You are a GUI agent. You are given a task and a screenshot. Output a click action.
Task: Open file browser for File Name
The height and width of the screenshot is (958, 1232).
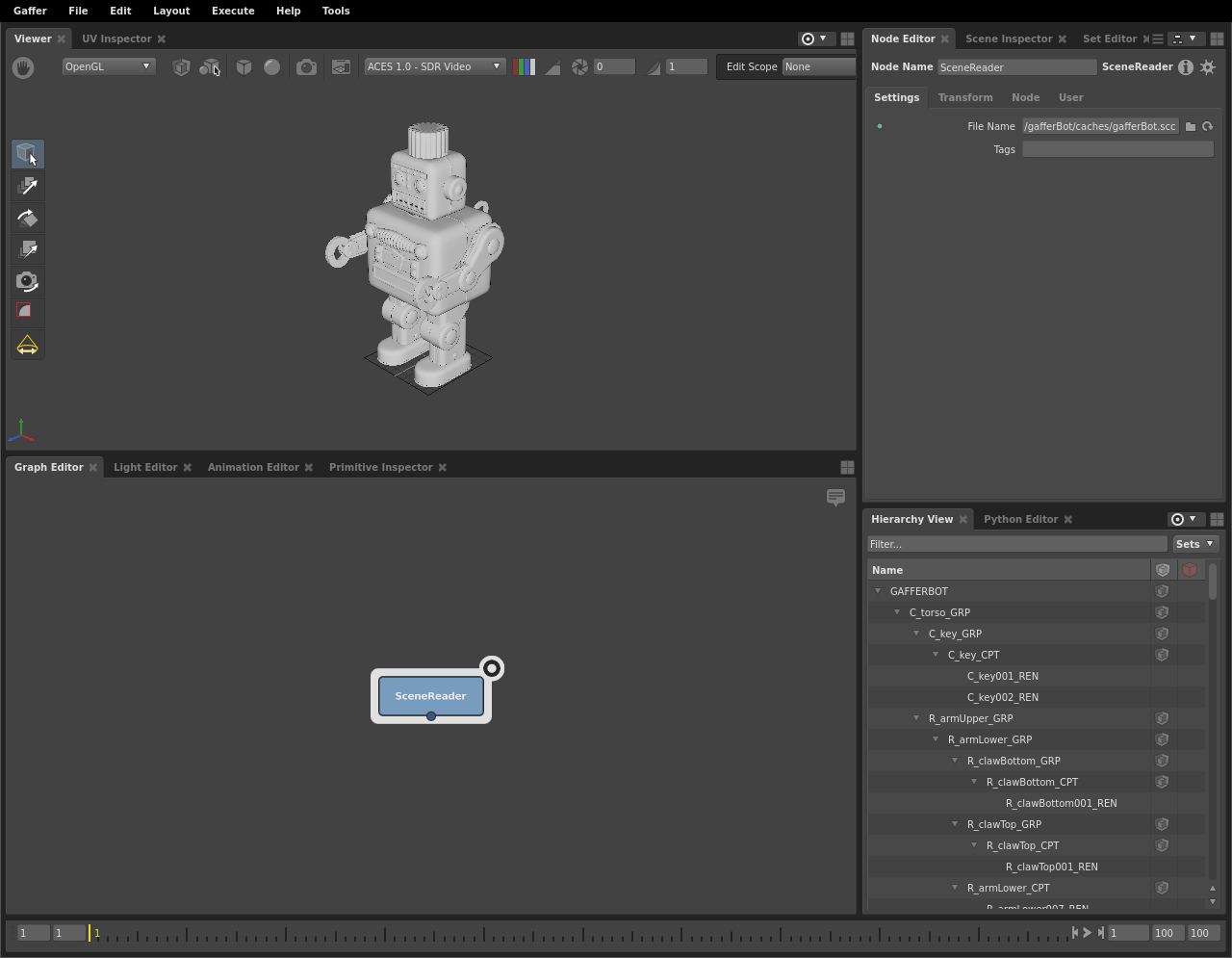point(1191,126)
